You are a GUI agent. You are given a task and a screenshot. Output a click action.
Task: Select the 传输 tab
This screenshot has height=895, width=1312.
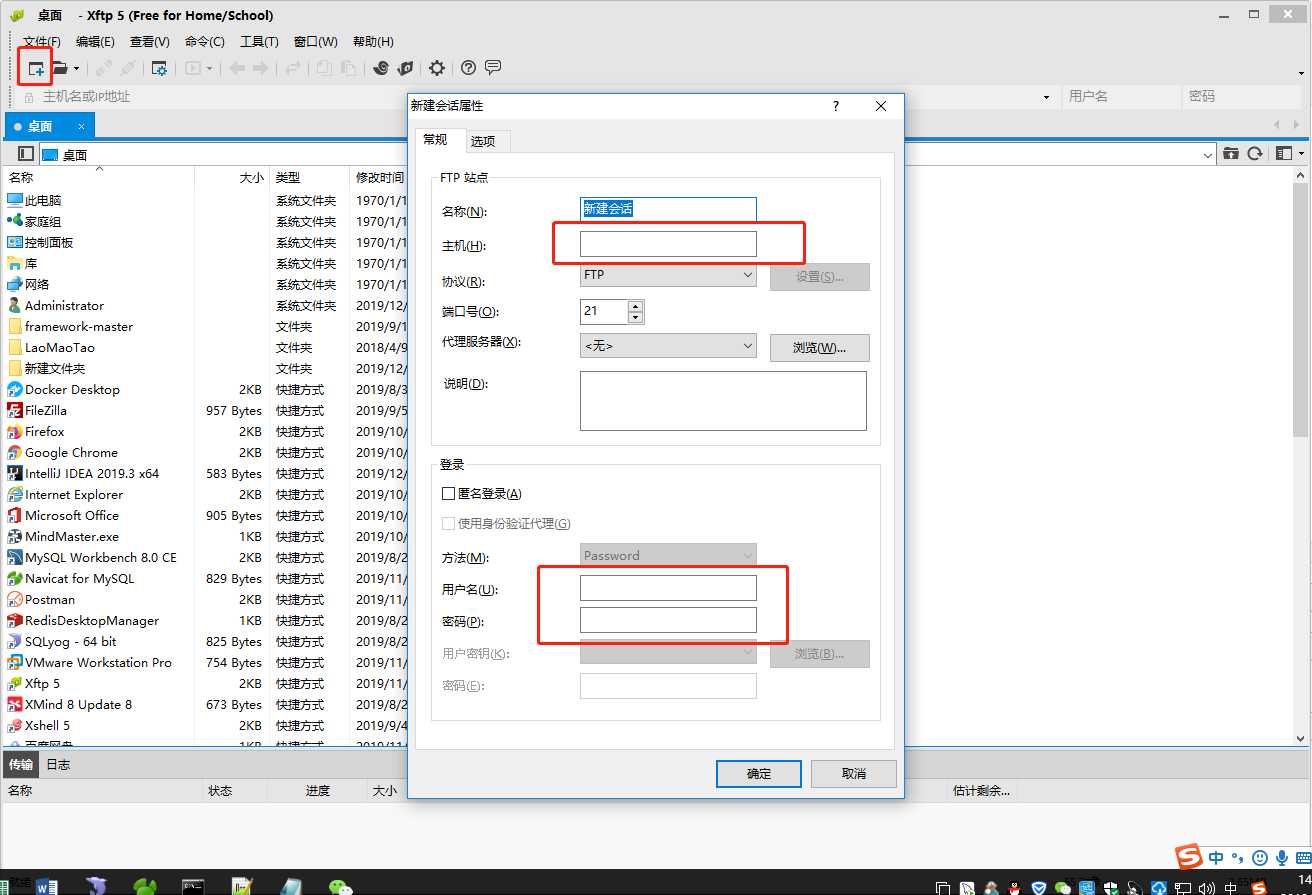point(21,765)
